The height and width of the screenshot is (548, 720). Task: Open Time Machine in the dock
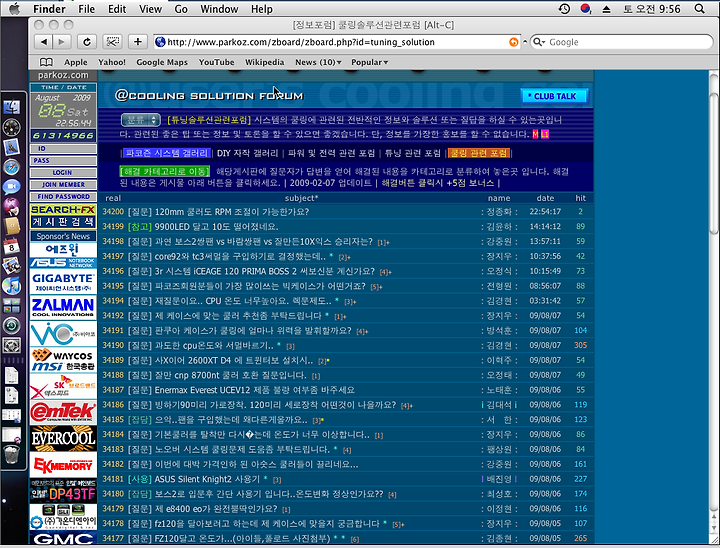(x=11, y=325)
